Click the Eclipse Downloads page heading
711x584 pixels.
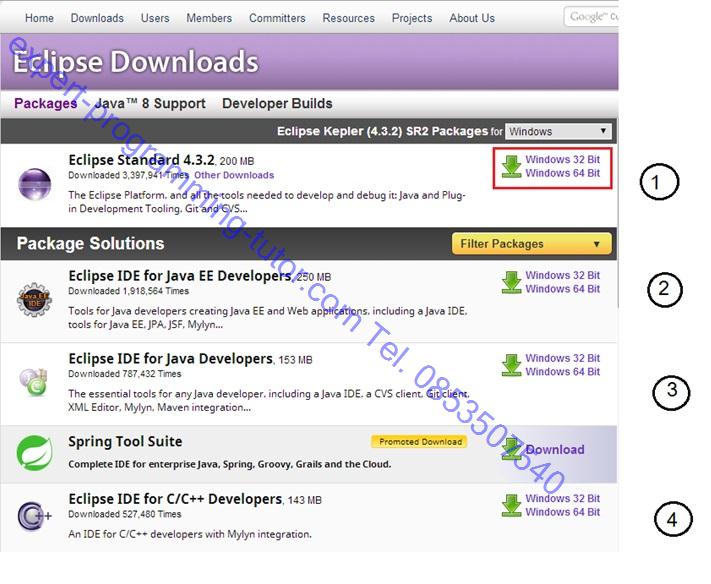136,62
